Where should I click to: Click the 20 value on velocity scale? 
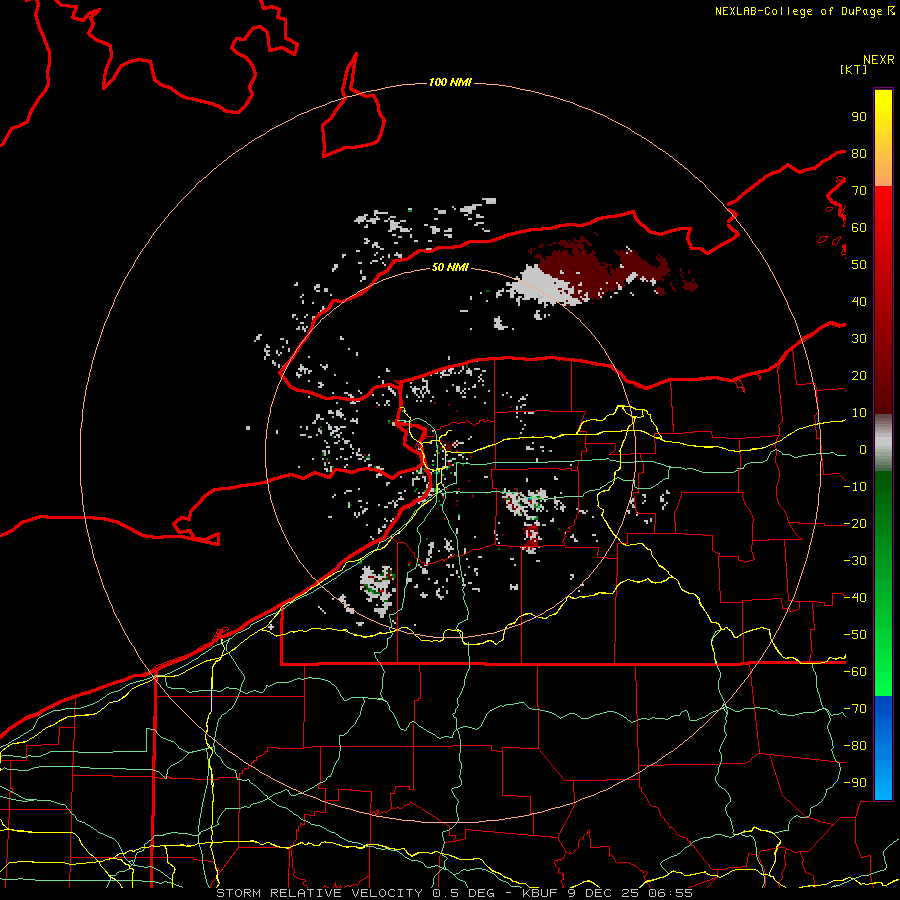point(859,375)
